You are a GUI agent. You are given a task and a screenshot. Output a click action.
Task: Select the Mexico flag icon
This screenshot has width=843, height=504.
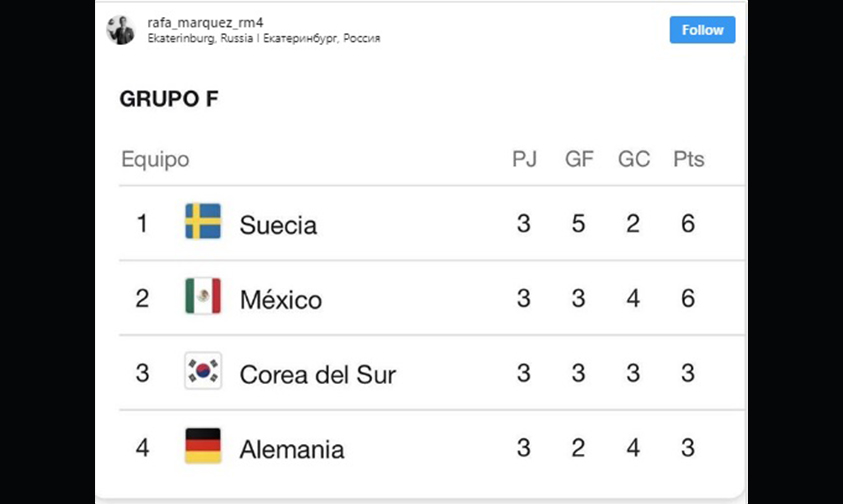203,296
